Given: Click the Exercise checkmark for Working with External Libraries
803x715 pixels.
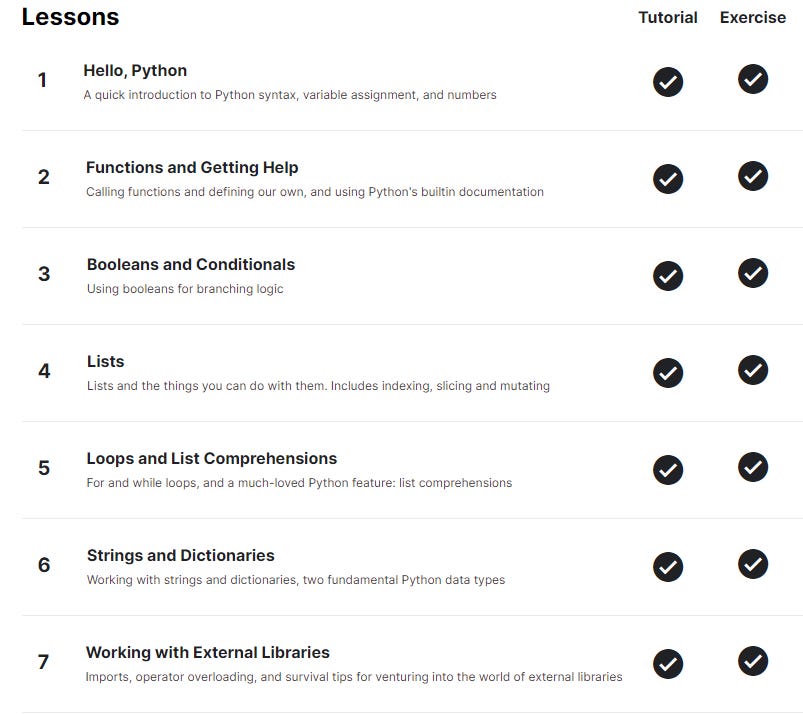Looking at the screenshot, I should tap(752, 661).
